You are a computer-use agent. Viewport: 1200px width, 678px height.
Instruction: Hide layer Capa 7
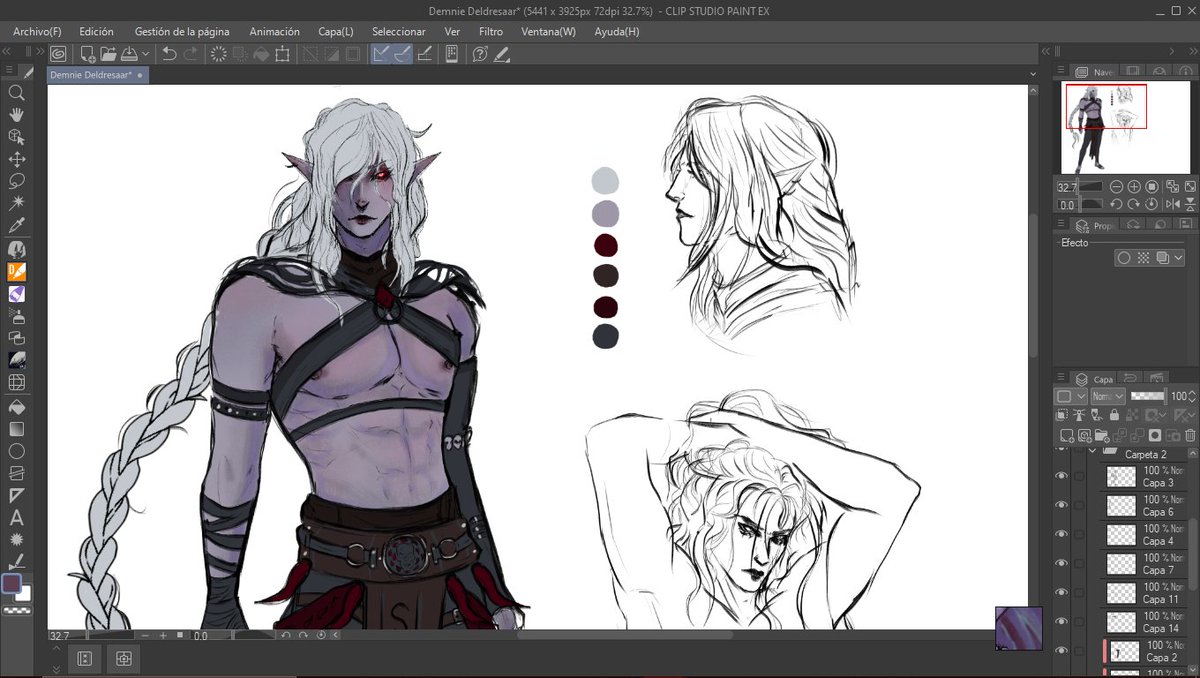point(1062,564)
